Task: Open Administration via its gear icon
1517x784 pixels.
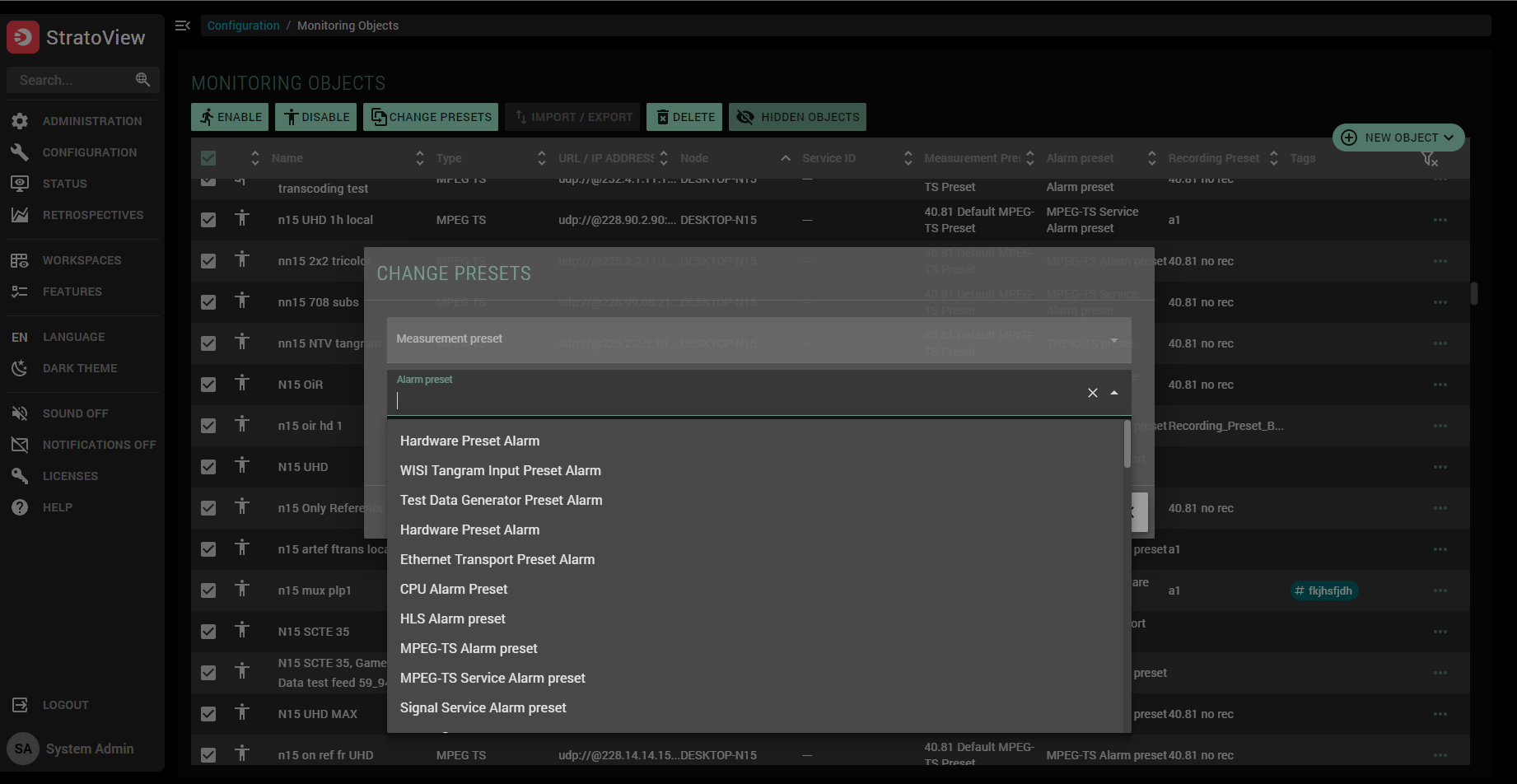Action: [20, 121]
